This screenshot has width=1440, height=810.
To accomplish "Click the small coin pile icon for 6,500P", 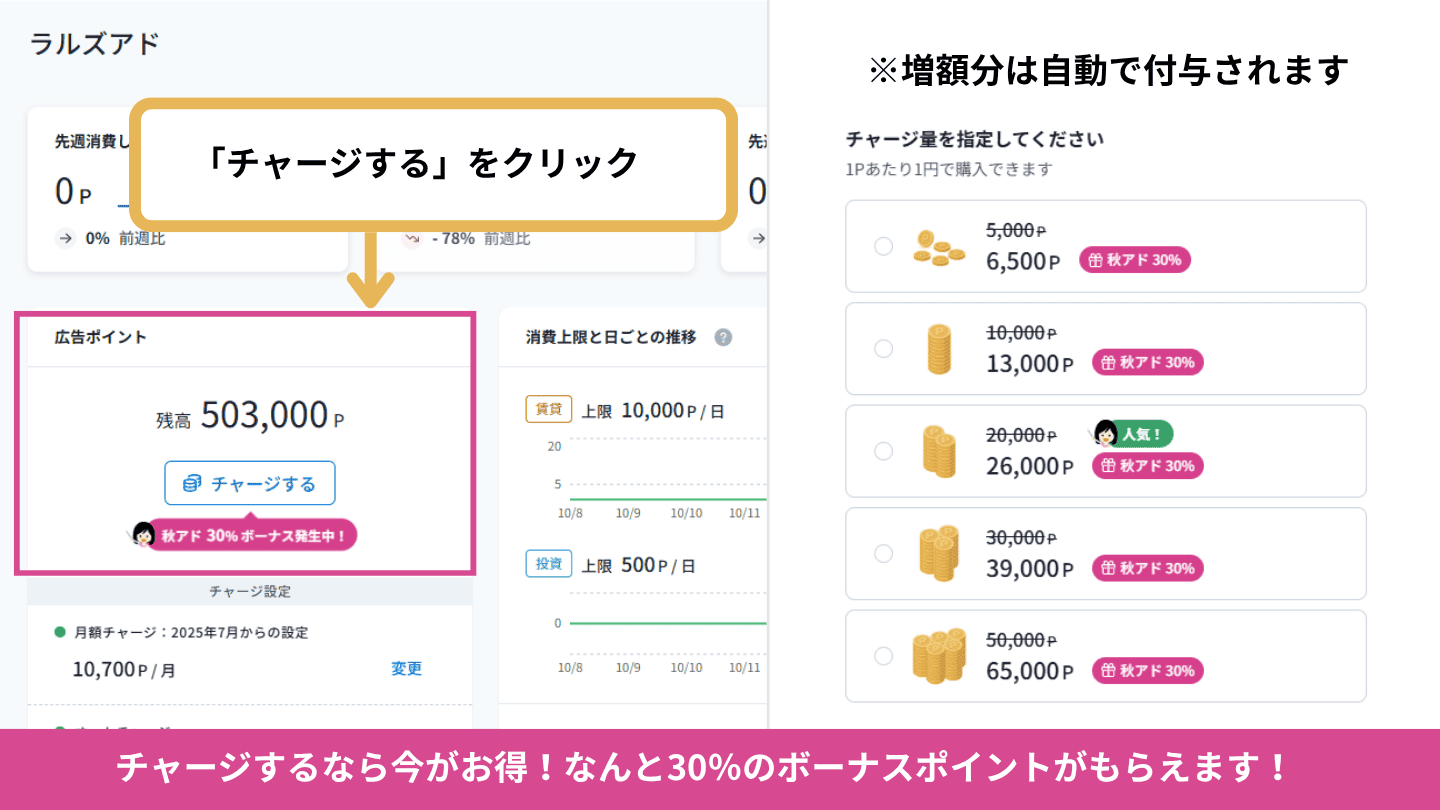I will (x=939, y=246).
